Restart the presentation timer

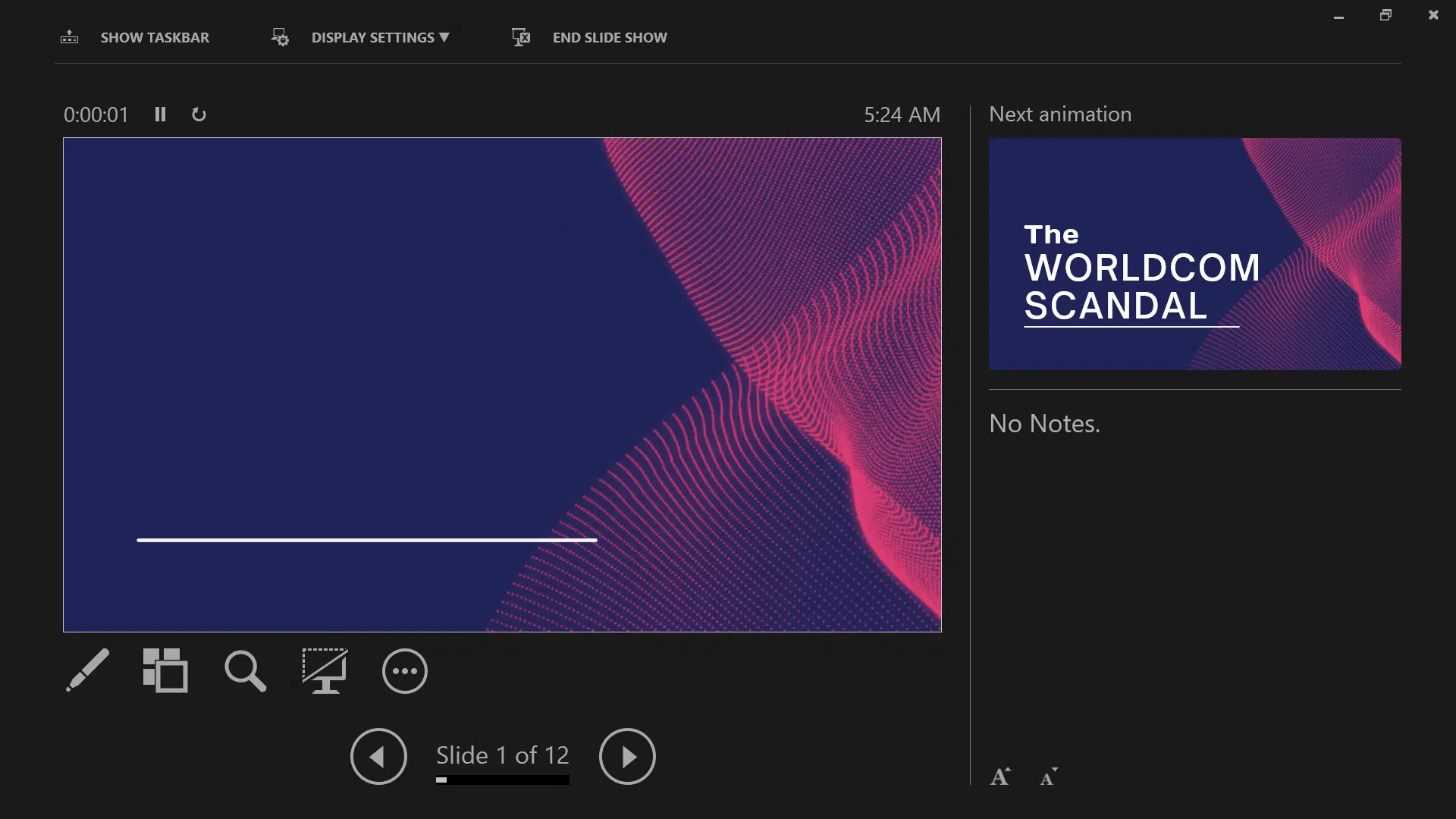pos(199,115)
